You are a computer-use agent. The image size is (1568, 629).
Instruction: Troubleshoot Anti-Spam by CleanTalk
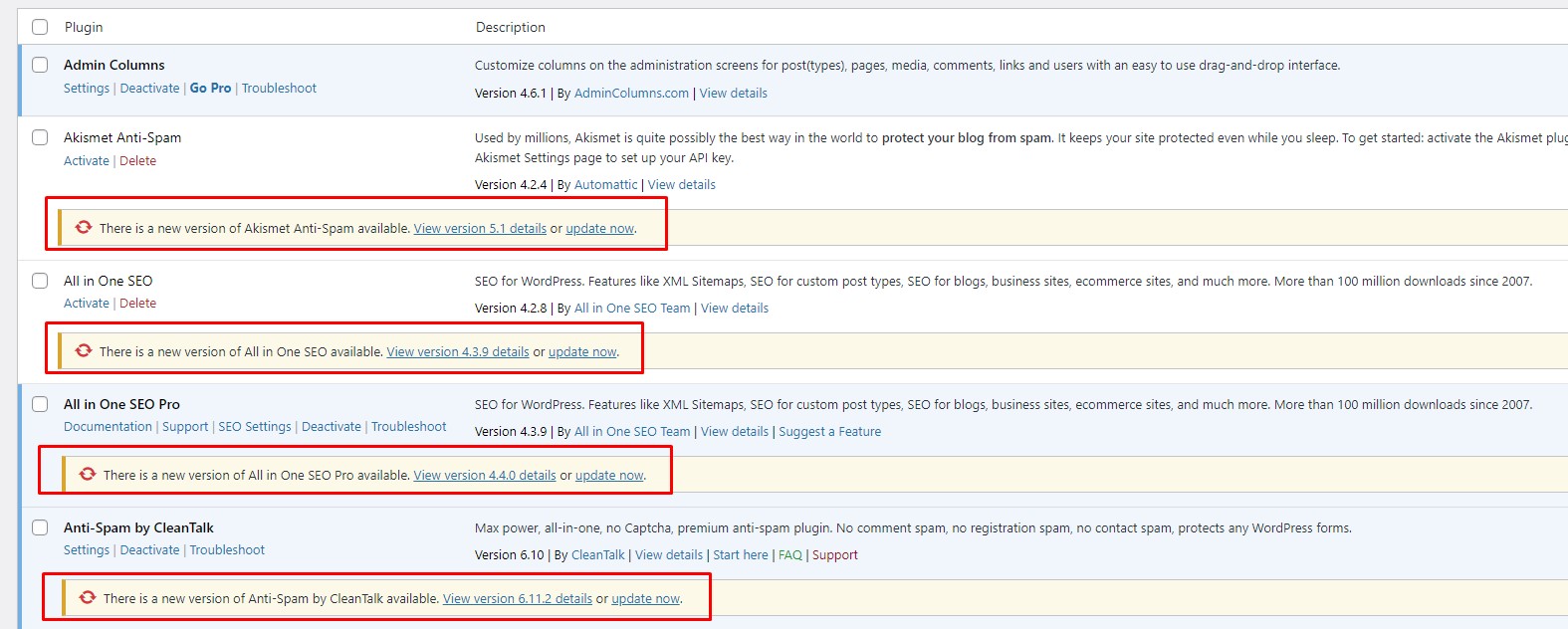[x=227, y=549]
